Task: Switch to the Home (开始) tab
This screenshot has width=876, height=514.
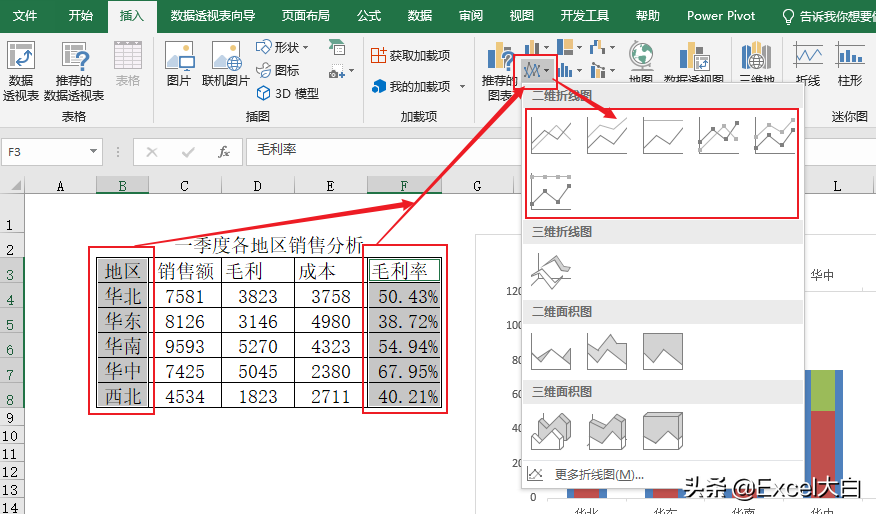Action: click(80, 16)
